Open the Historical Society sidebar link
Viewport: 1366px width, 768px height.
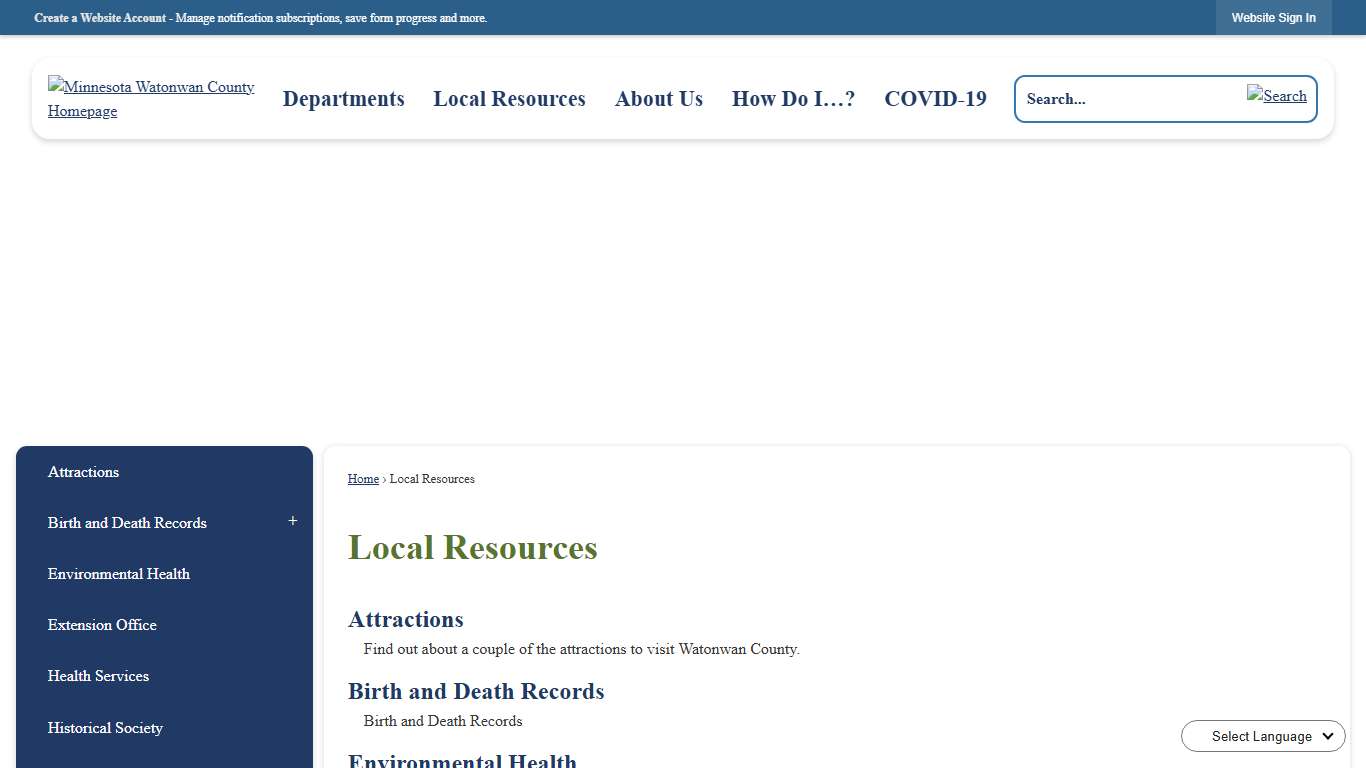coord(105,728)
